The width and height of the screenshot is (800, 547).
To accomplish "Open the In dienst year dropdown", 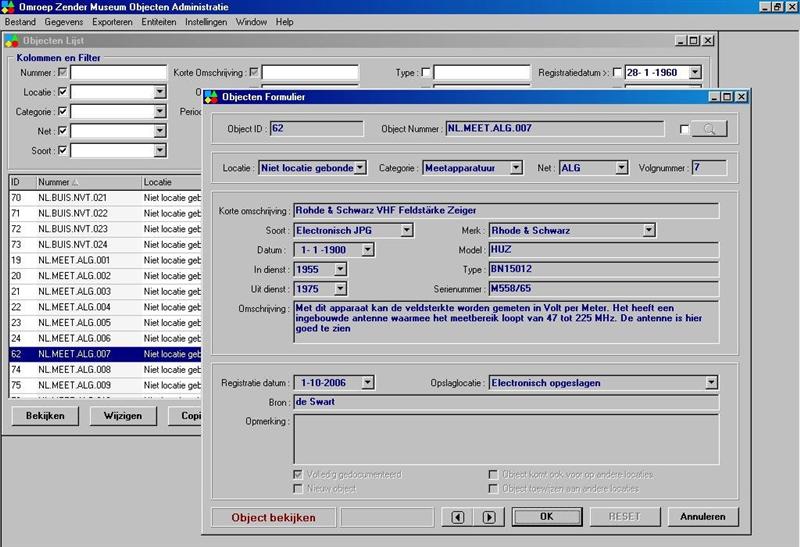I will pyautogui.click(x=340, y=269).
